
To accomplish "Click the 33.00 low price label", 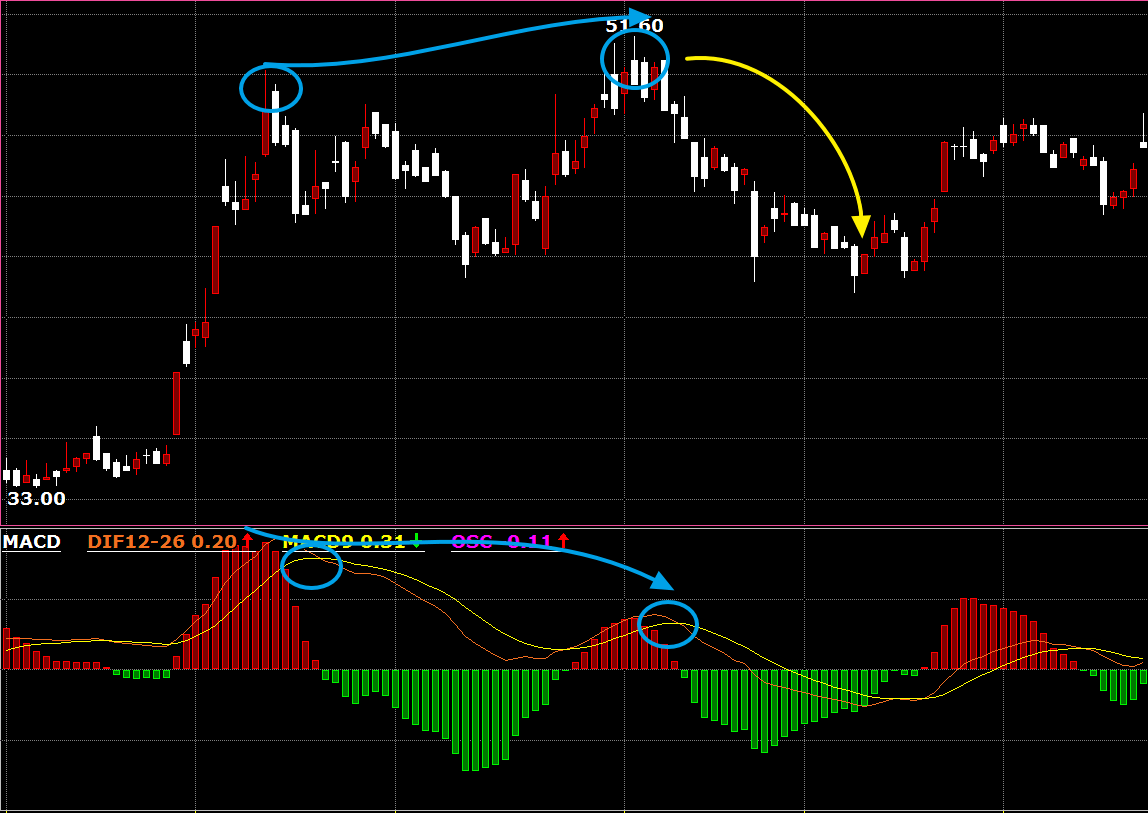I will point(36,498).
